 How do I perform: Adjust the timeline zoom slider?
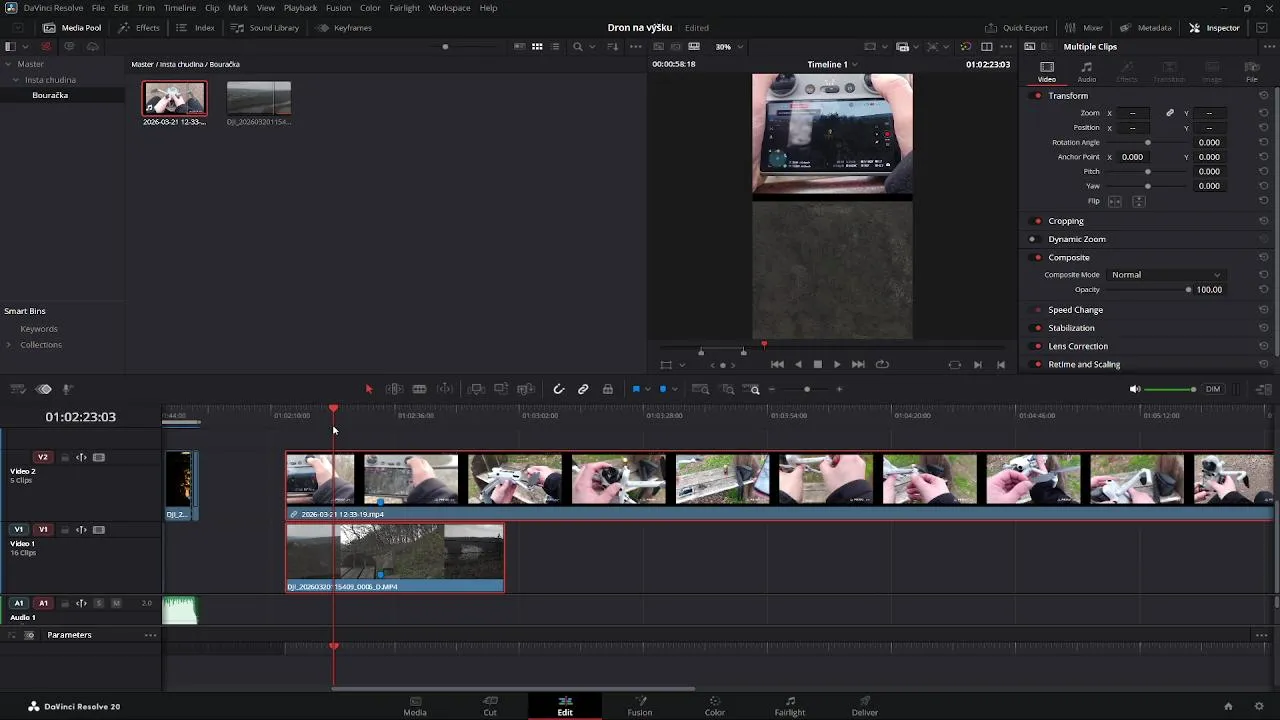[806, 389]
